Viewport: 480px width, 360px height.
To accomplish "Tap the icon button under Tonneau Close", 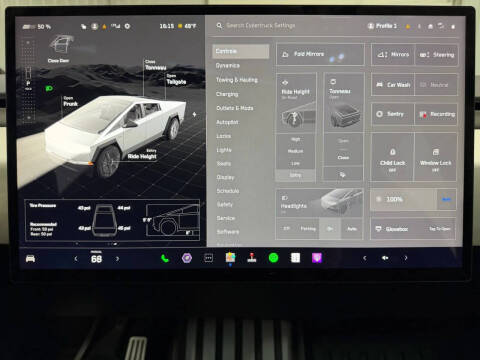I will 343,174.
